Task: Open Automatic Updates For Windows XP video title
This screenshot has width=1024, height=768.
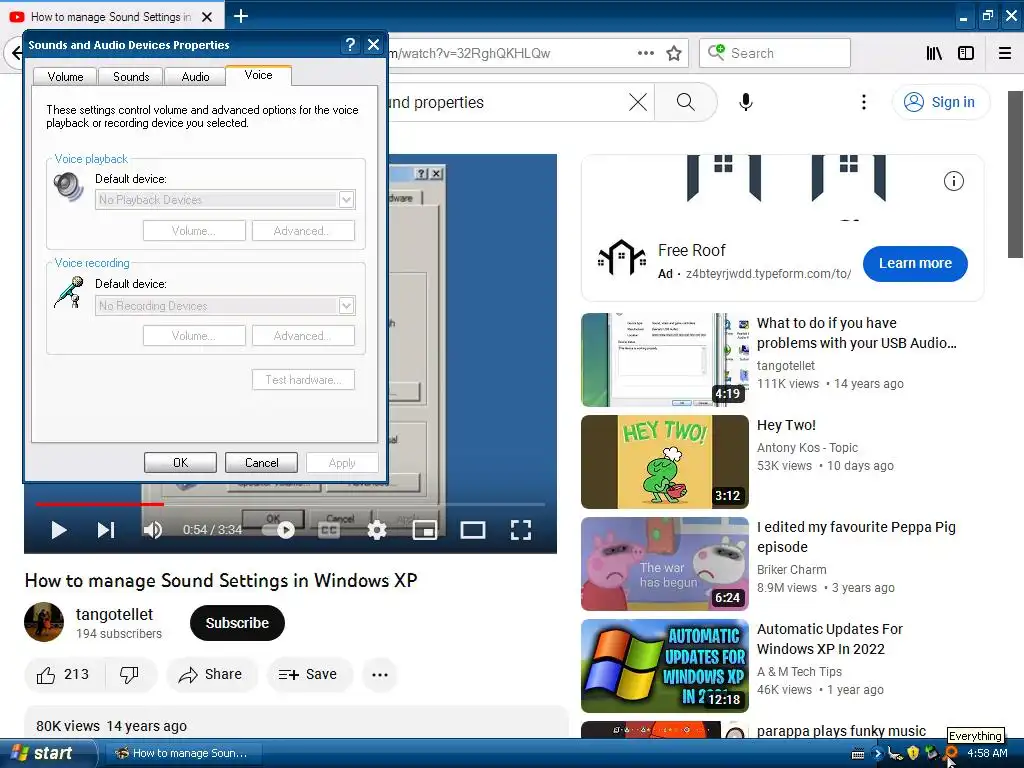Action: pos(829,639)
